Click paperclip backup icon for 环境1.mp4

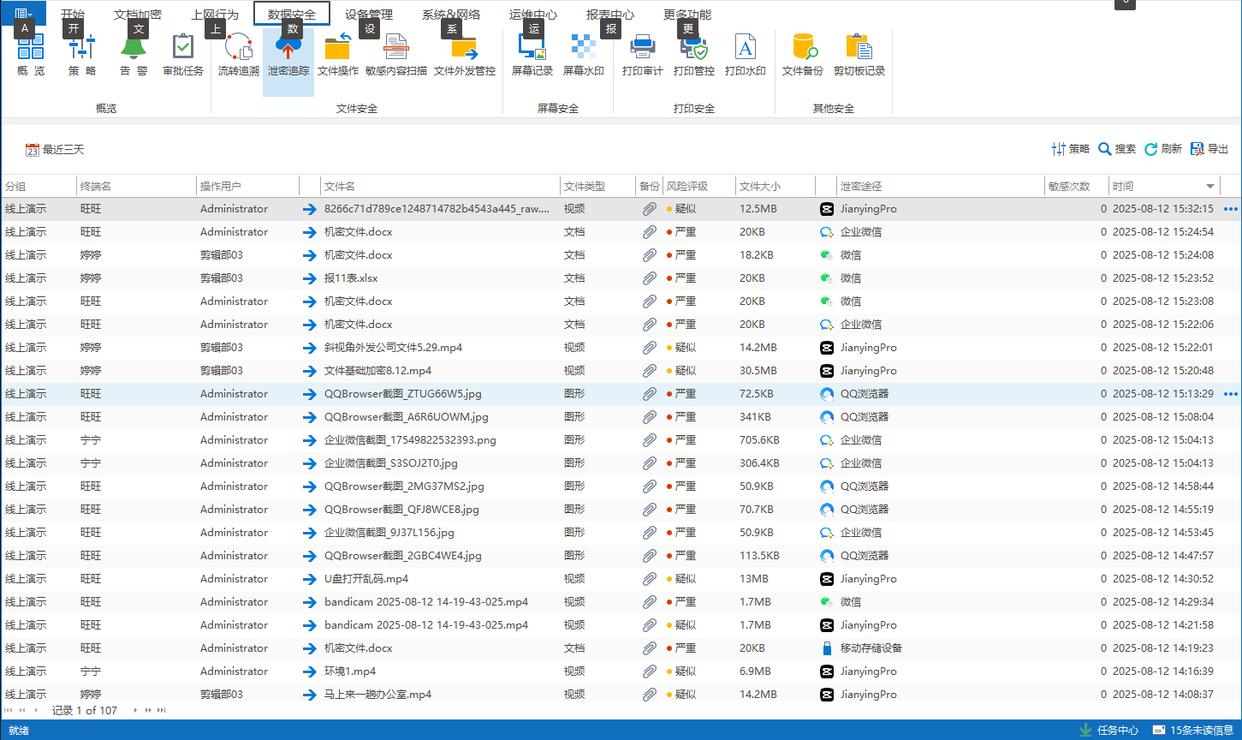coord(649,671)
